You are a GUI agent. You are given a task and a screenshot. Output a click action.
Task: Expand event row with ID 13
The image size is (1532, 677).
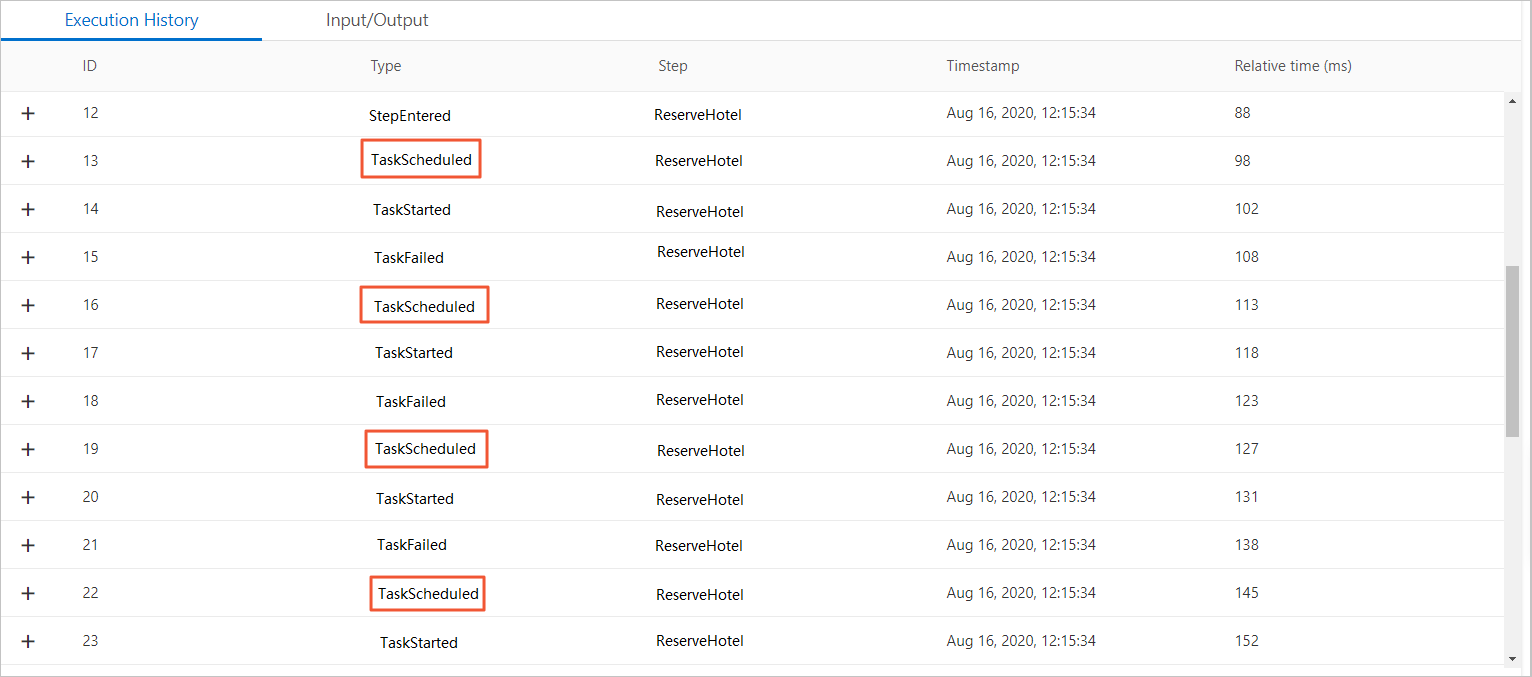pos(28,161)
